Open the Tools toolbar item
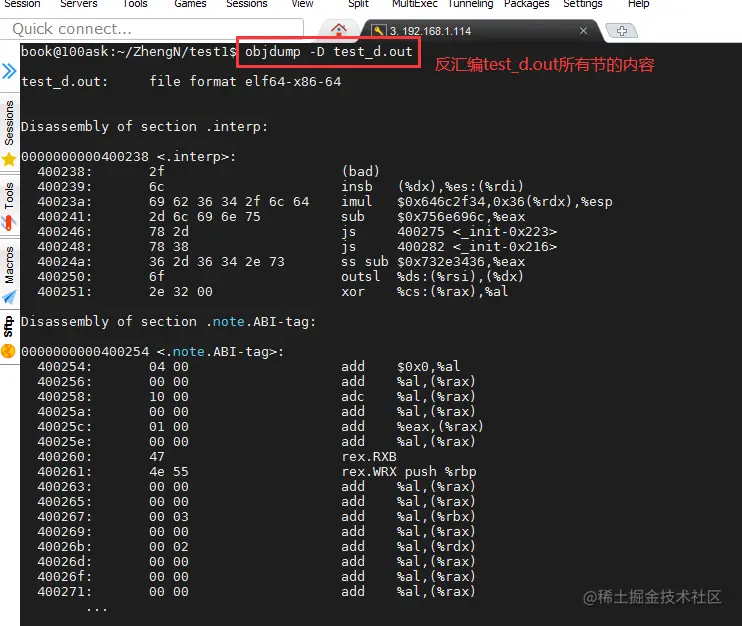The height and width of the screenshot is (626, 742). coord(135,4)
